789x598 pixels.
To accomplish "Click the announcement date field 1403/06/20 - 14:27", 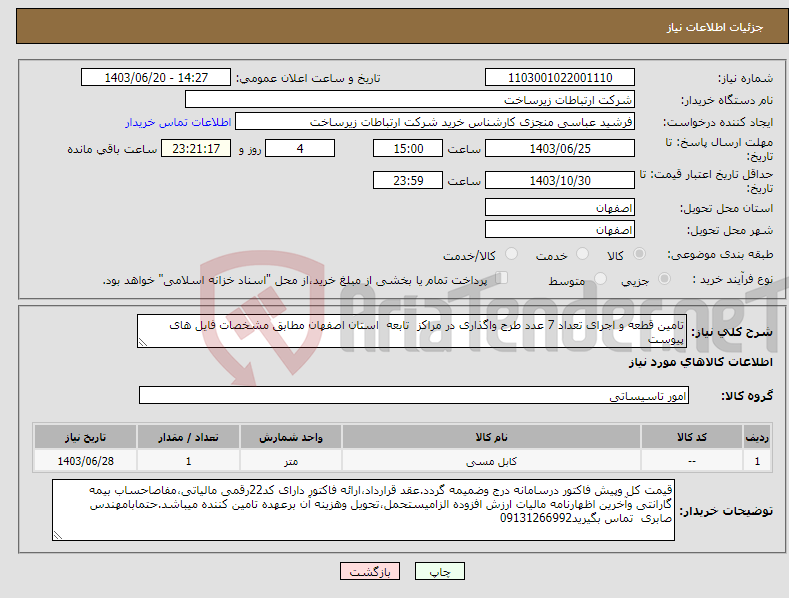I will 155,78.
